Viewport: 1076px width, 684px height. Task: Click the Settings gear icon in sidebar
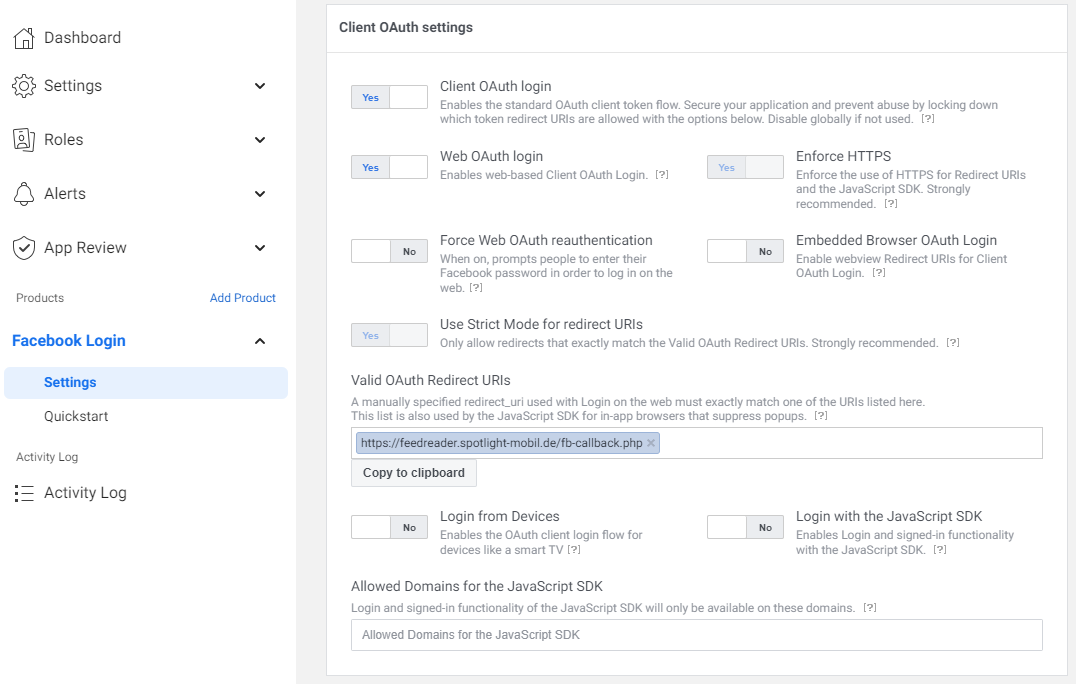tap(24, 86)
